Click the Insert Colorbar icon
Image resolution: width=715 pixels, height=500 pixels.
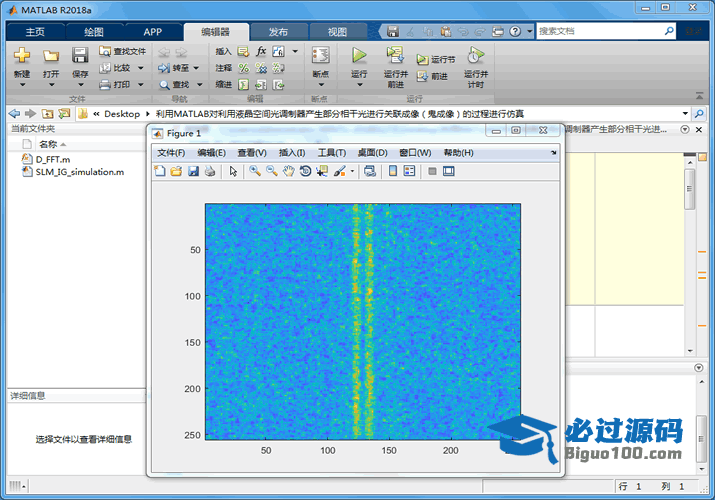(393, 171)
